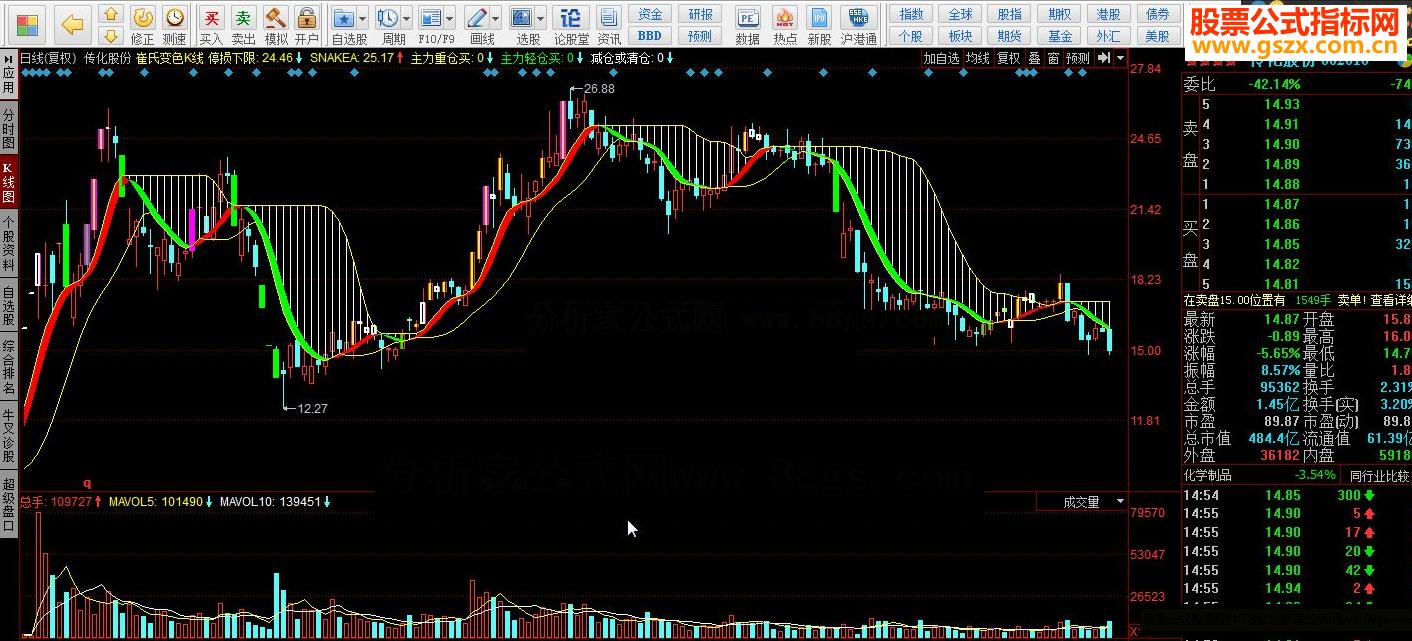This screenshot has width=1412, height=641.
Task: Open the 个股资料 side tab
Action: [9, 244]
